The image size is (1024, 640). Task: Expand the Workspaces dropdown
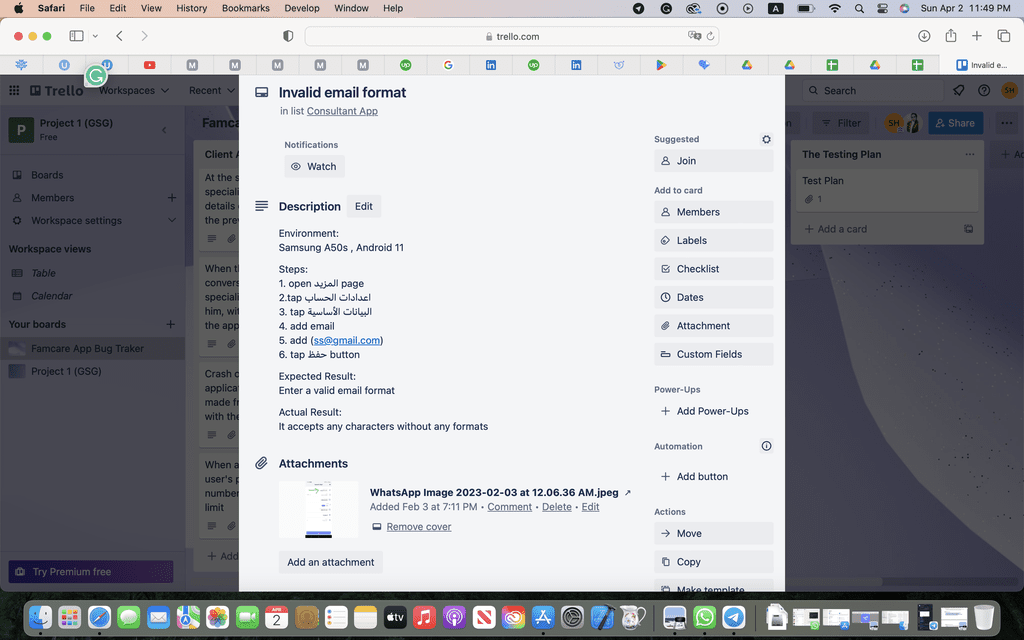tap(135, 91)
